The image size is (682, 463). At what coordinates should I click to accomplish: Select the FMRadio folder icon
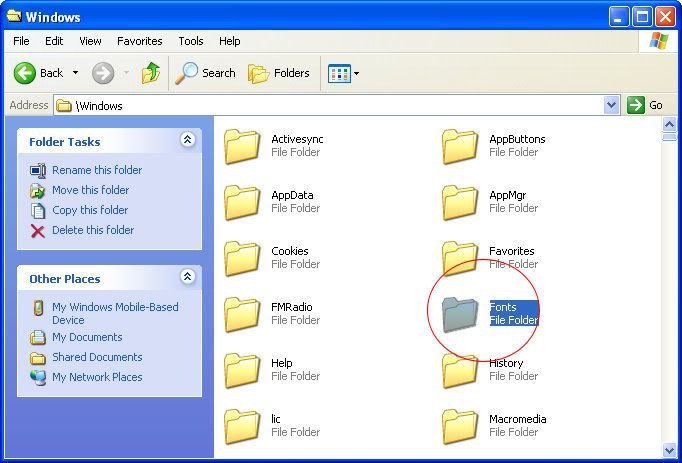(x=242, y=315)
